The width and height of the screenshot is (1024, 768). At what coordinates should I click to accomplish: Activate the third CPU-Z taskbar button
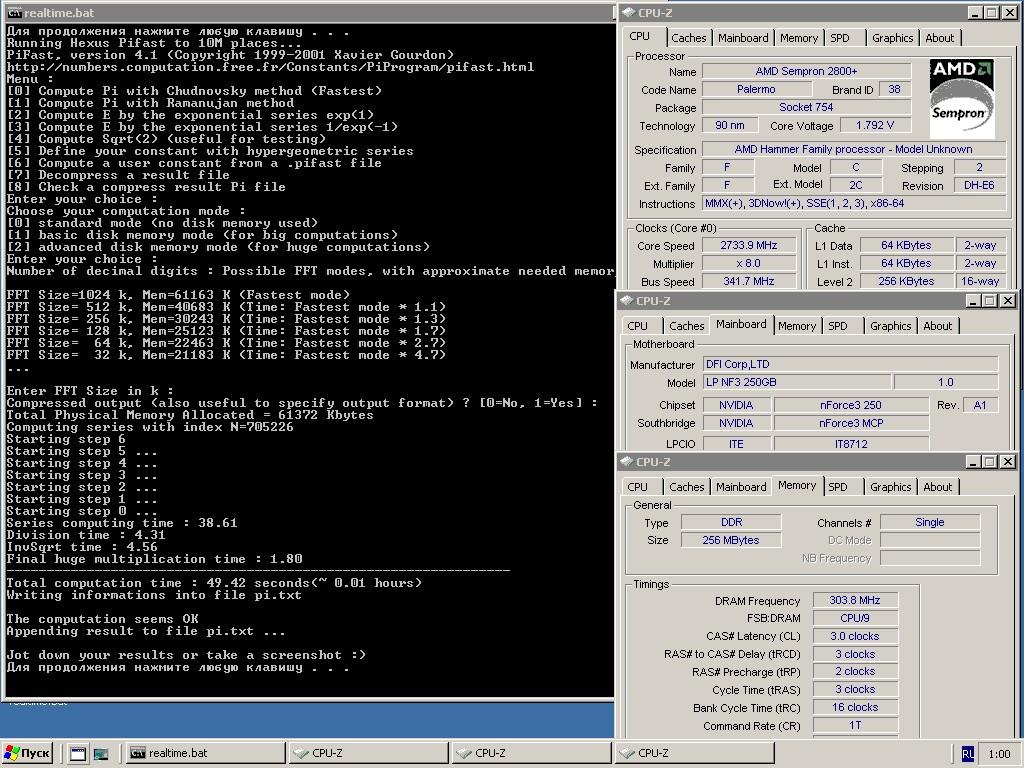694,753
